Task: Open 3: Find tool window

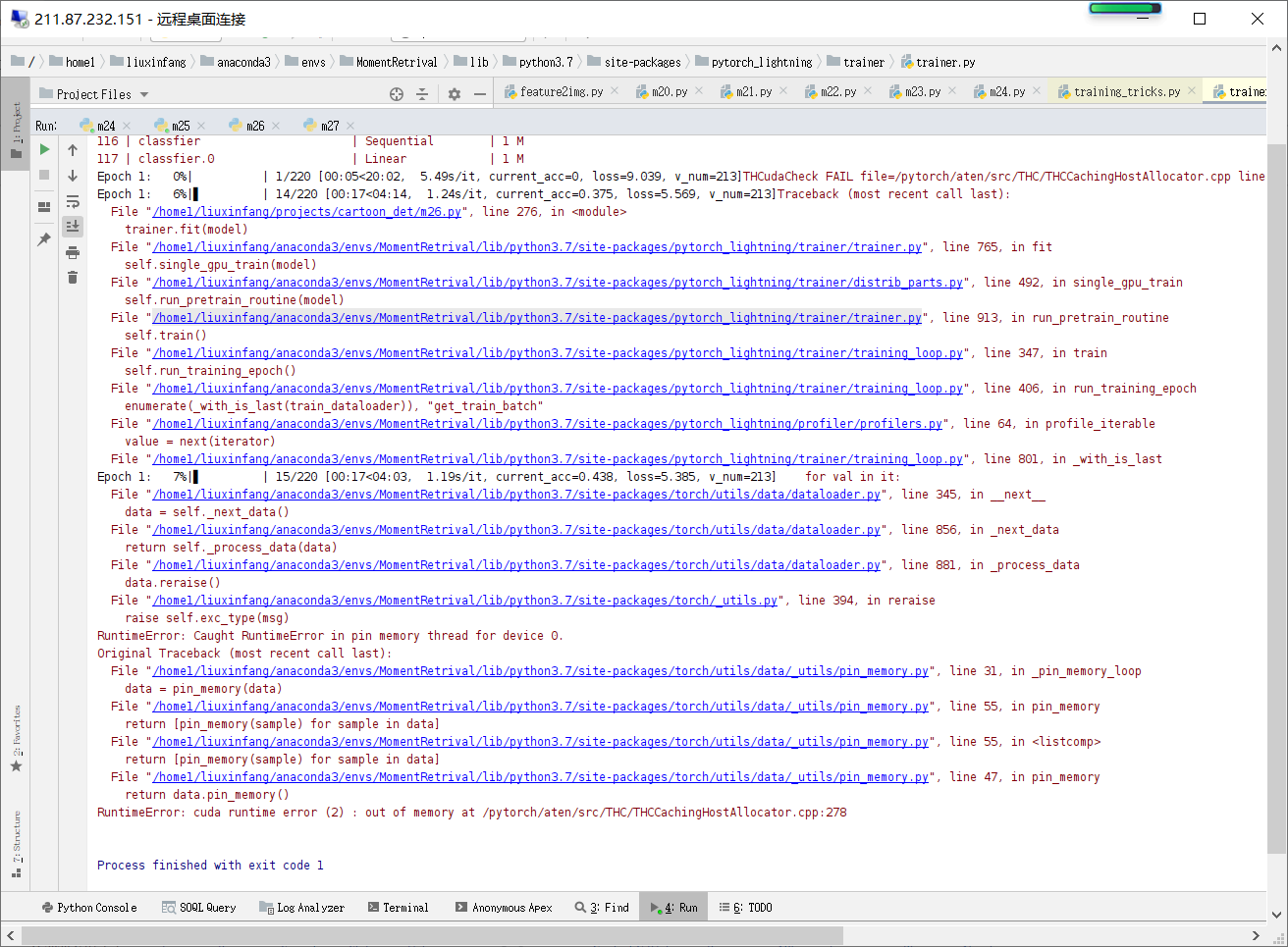Action: coord(603,908)
